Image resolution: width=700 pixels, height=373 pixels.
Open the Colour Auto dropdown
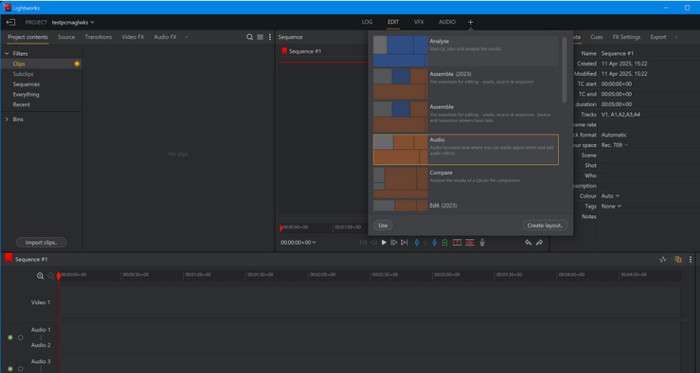(610, 196)
